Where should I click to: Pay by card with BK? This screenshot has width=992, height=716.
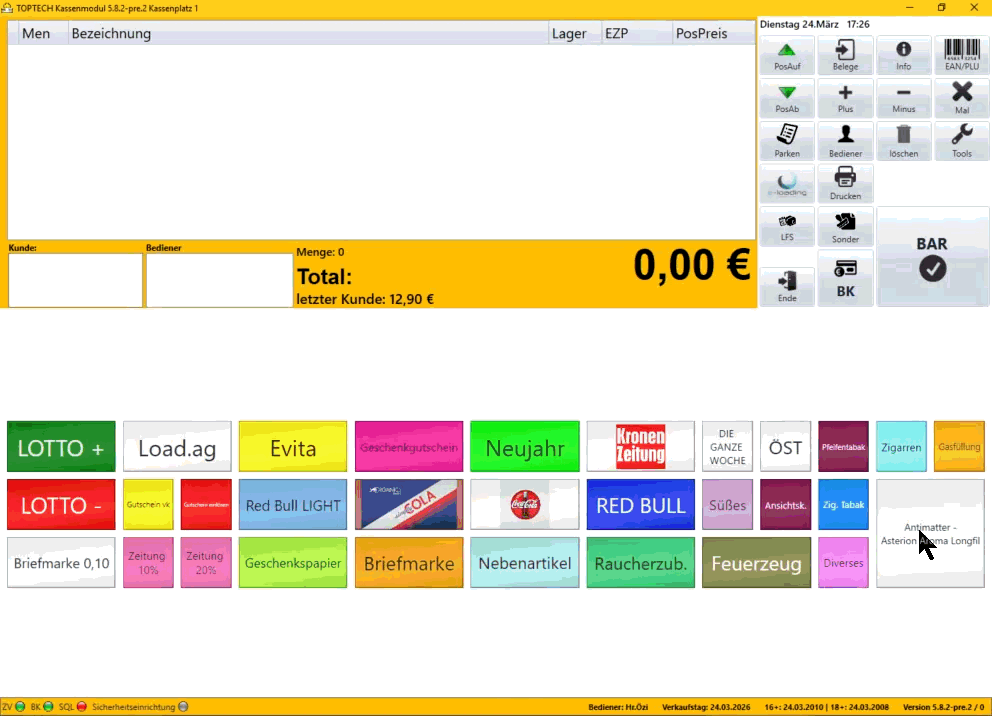[x=845, y=278]
